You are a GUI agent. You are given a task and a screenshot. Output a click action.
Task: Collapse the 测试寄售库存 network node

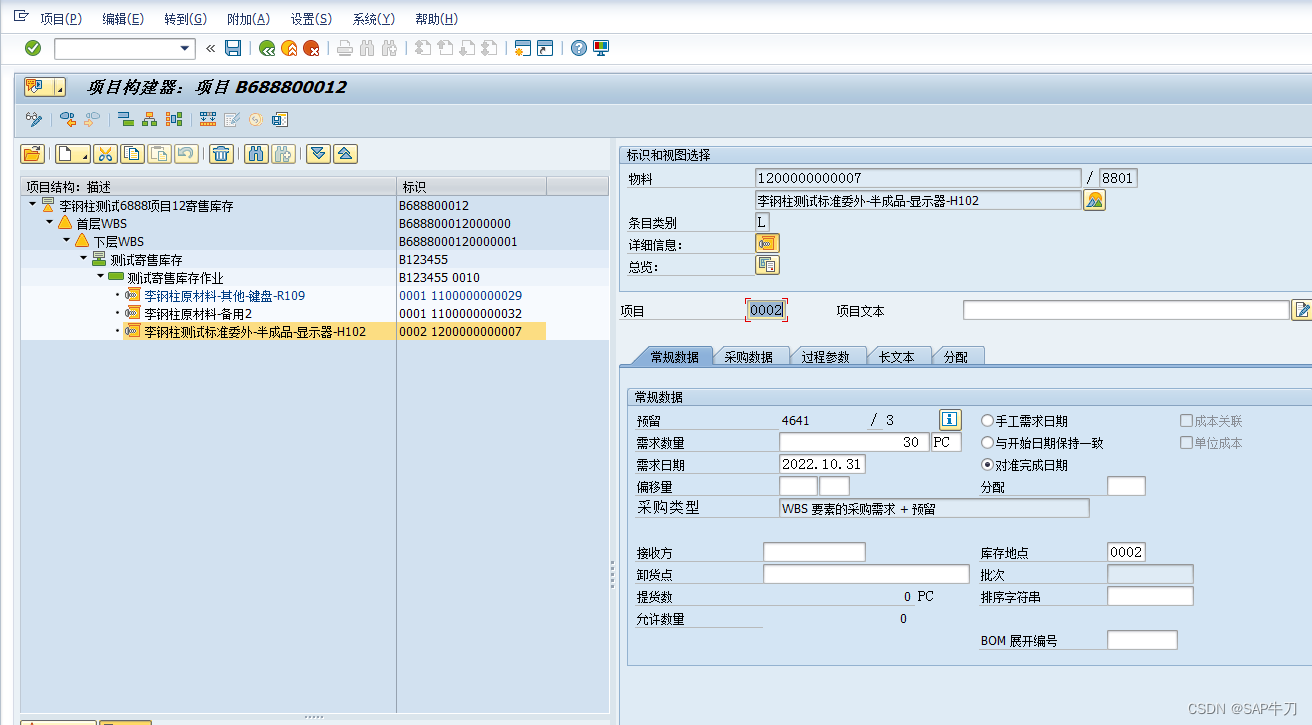[84, 259]
